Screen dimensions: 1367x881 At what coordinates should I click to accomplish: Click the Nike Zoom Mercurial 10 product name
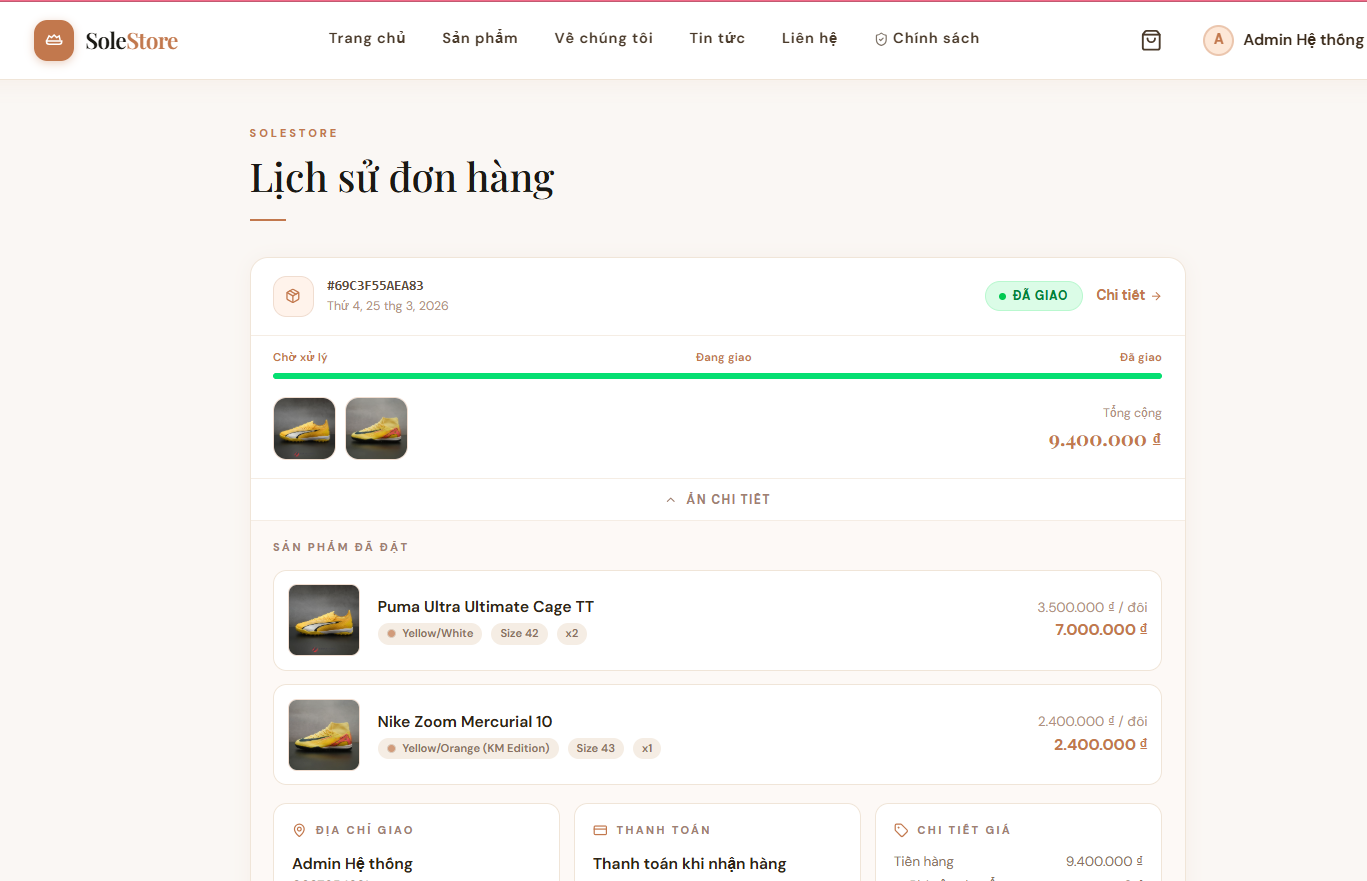pos(465,722)
